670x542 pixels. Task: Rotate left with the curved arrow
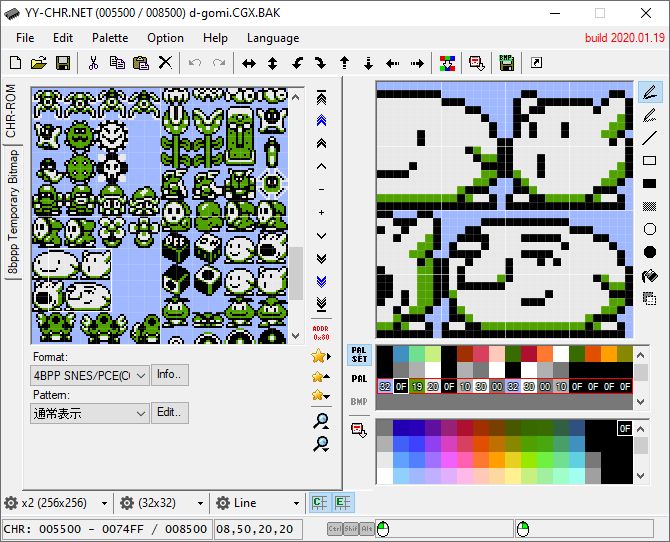(x=297, y=64)
